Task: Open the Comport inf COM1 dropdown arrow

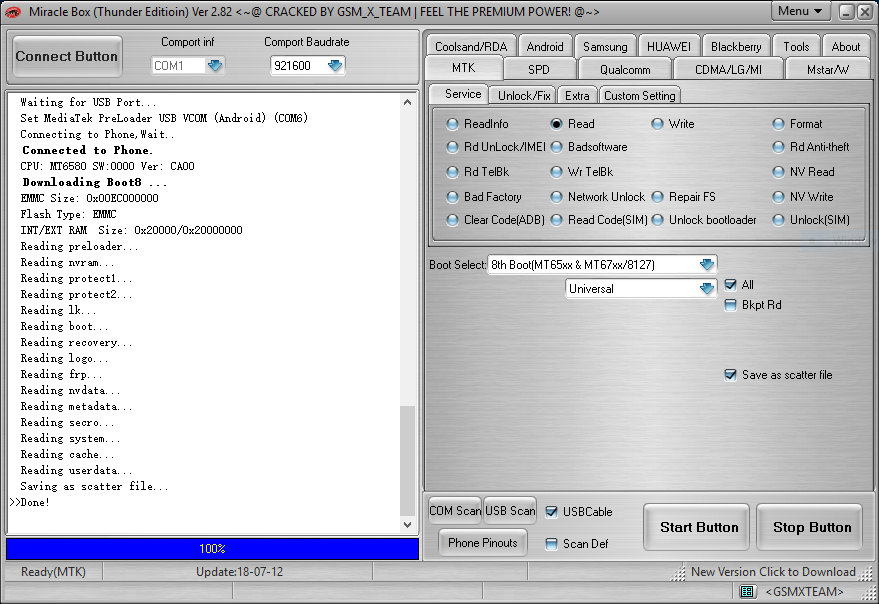Action: (215, 66)
